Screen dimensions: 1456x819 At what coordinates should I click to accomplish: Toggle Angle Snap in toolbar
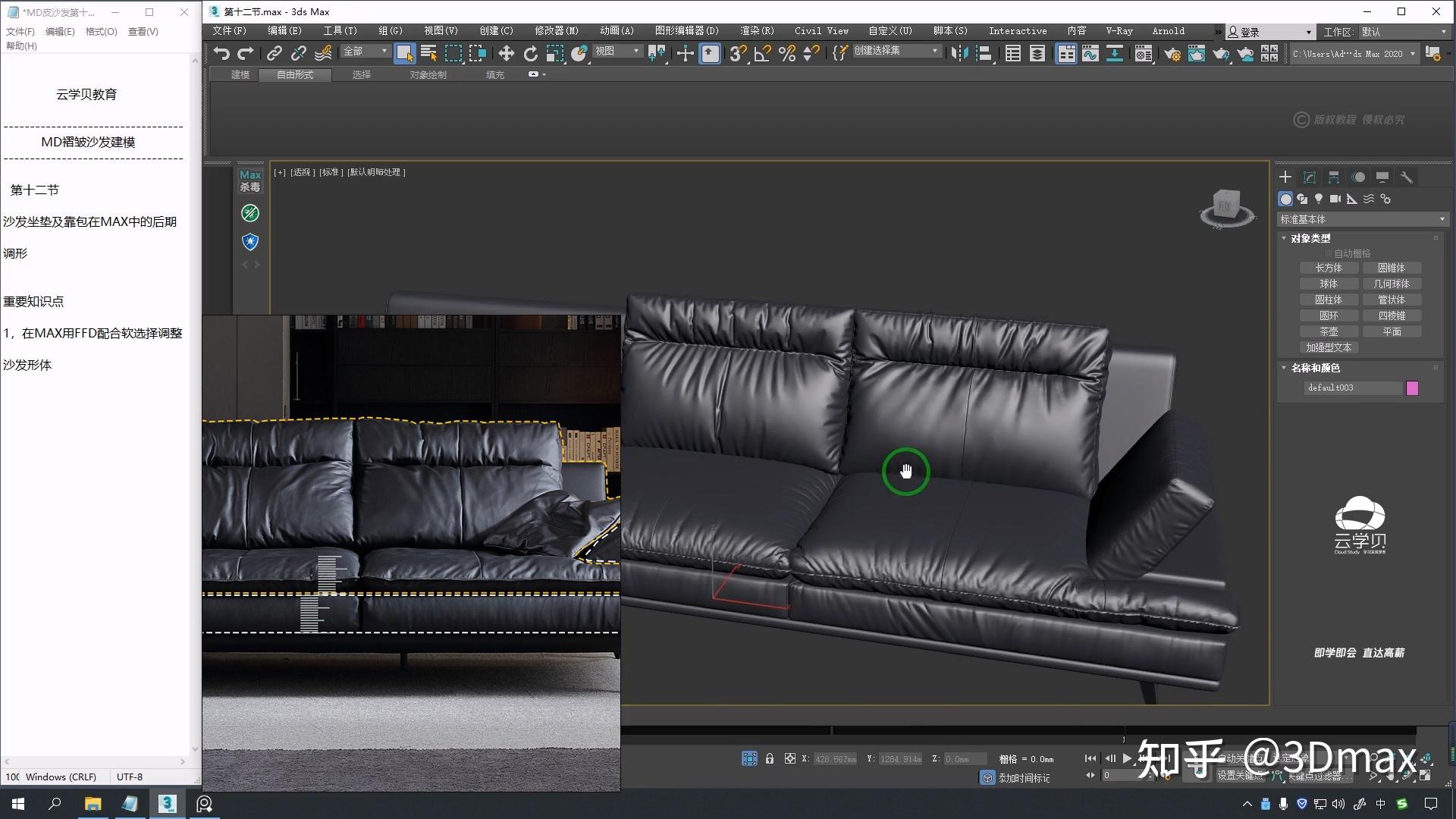pyautogui.click(x=762, y=53)
